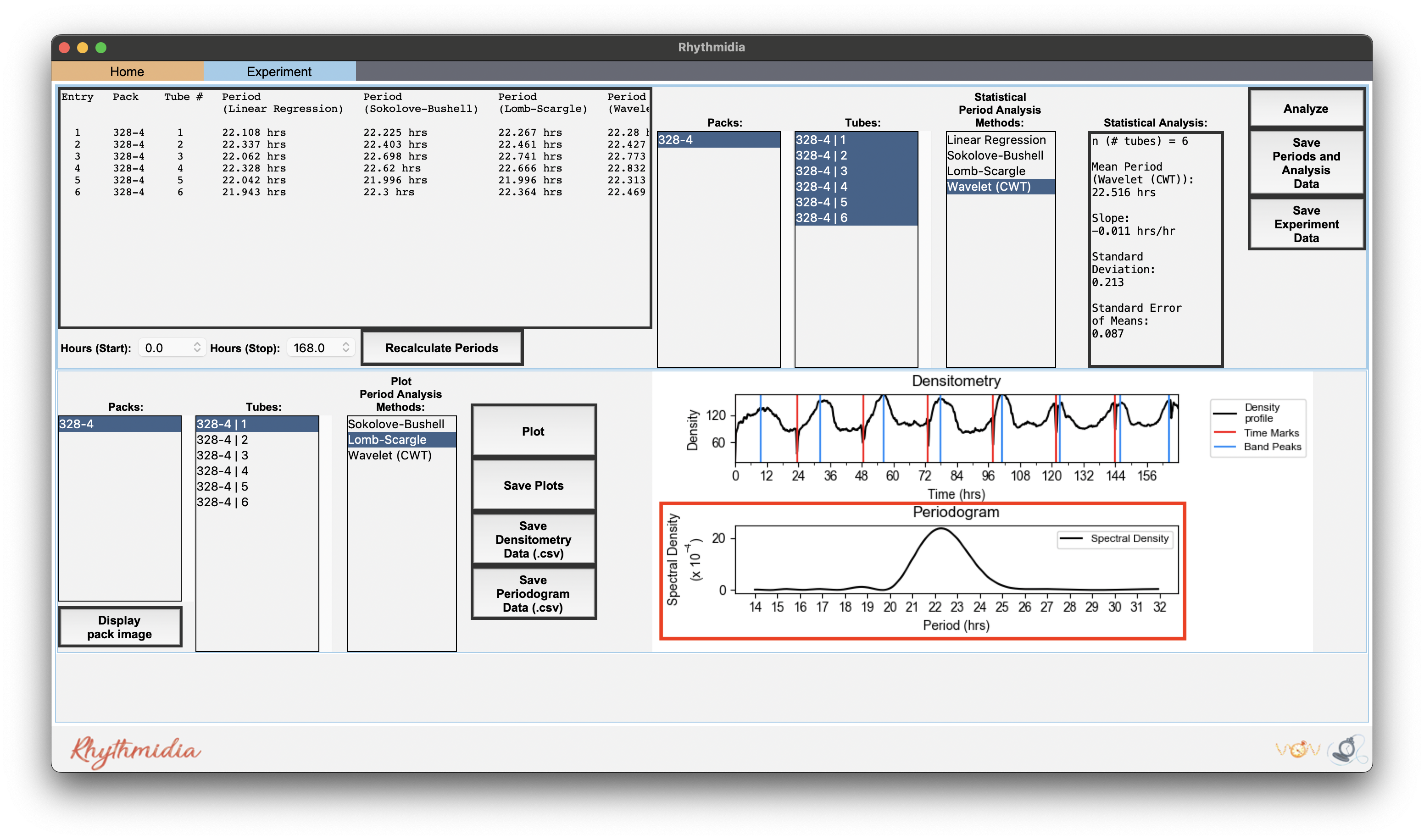This screenshot has width=1424, height=840.
Task: Select tube 328-4 | 5 in statistical Tubes list
Action: click(x=856, y=201)
